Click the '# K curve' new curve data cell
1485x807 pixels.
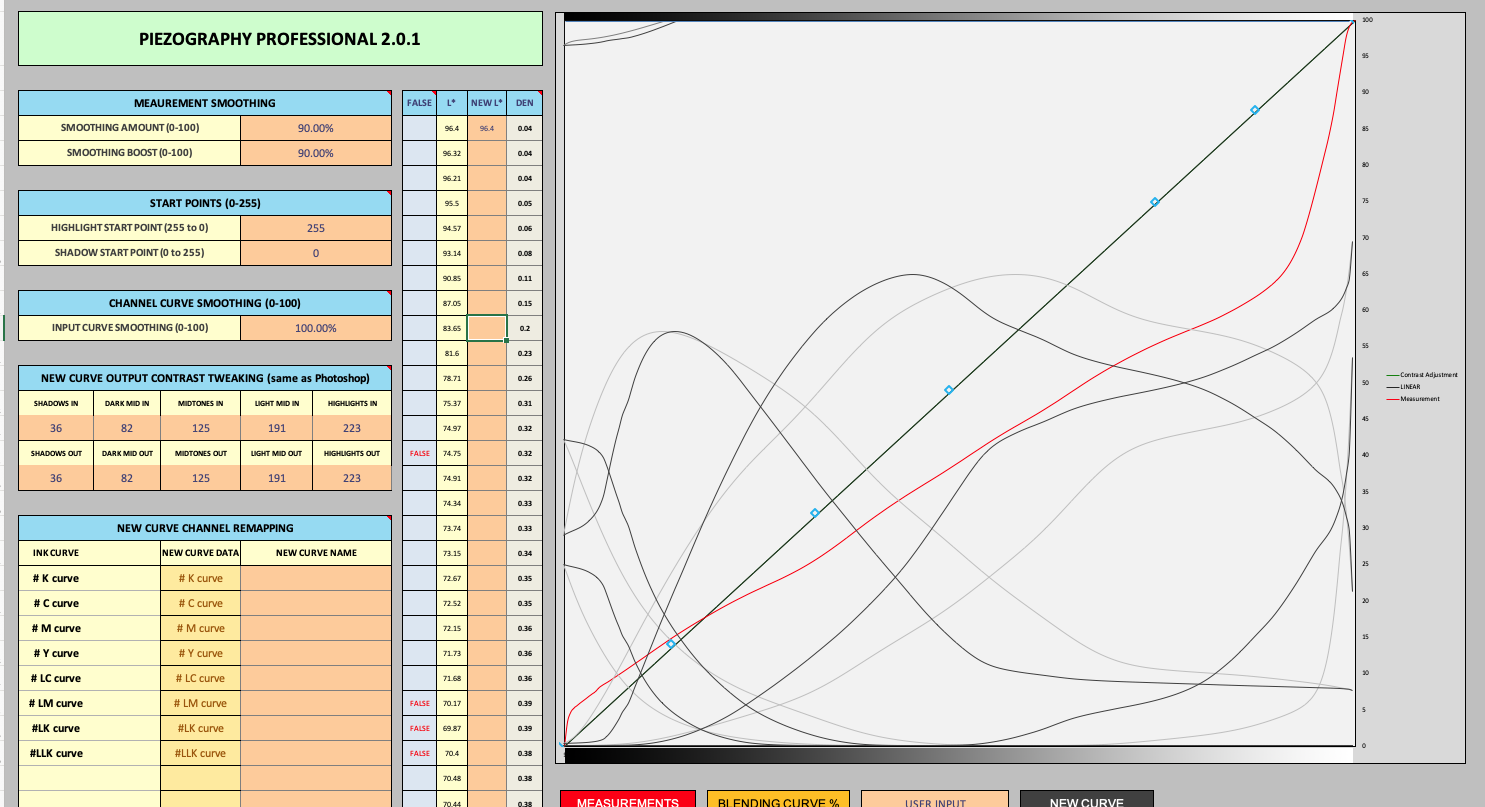200,578
